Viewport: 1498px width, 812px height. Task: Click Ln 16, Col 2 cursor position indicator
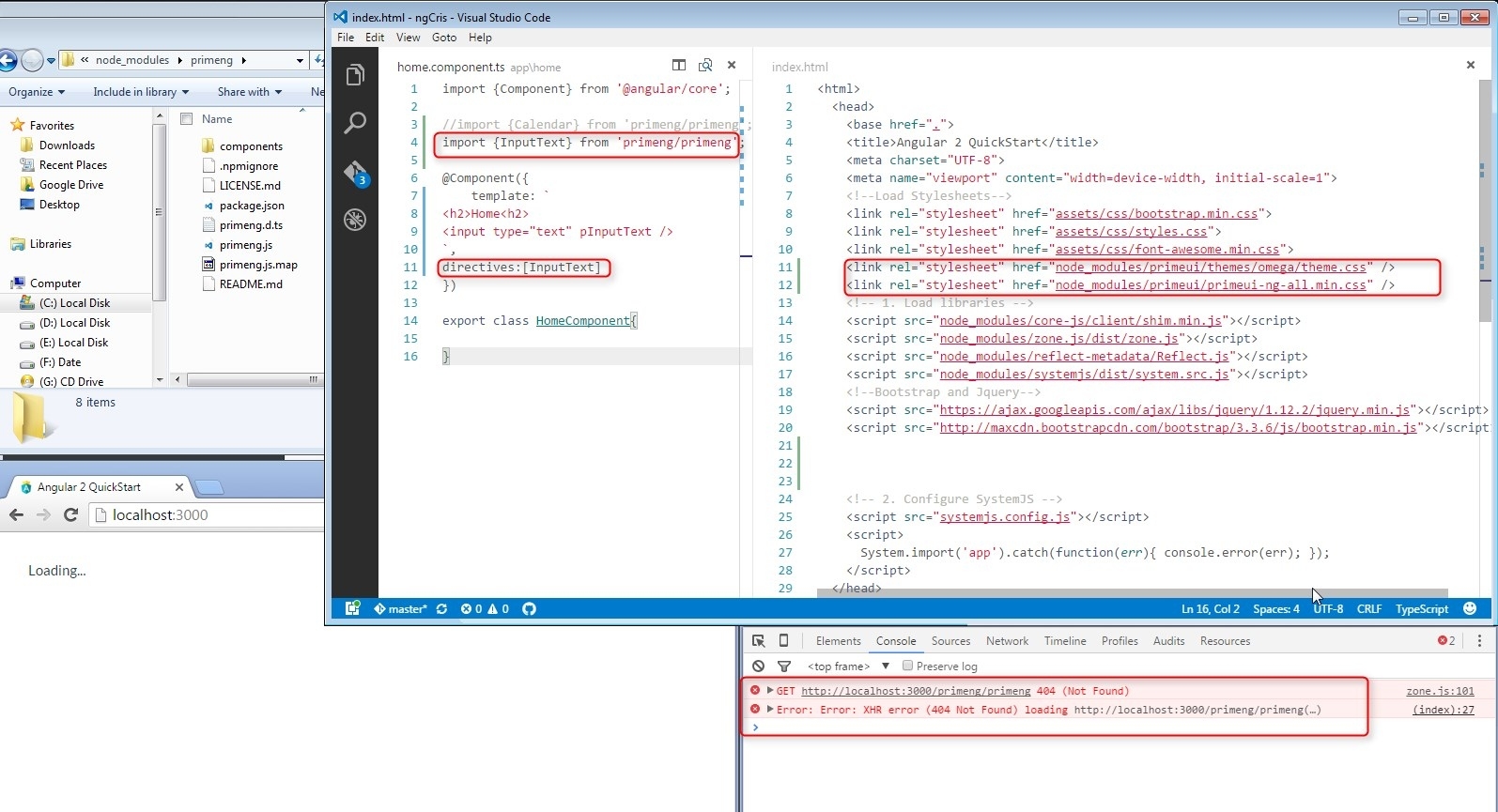pos(1210,608)
